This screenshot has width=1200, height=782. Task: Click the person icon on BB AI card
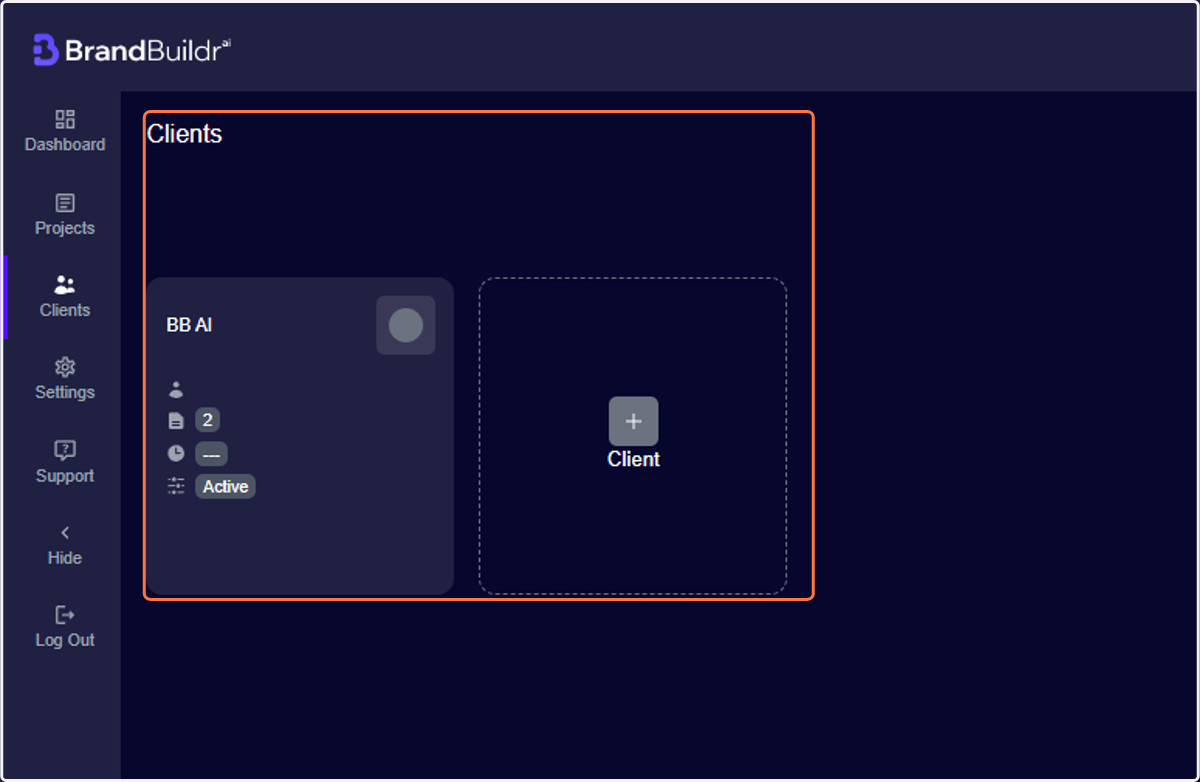coord(176,389)
